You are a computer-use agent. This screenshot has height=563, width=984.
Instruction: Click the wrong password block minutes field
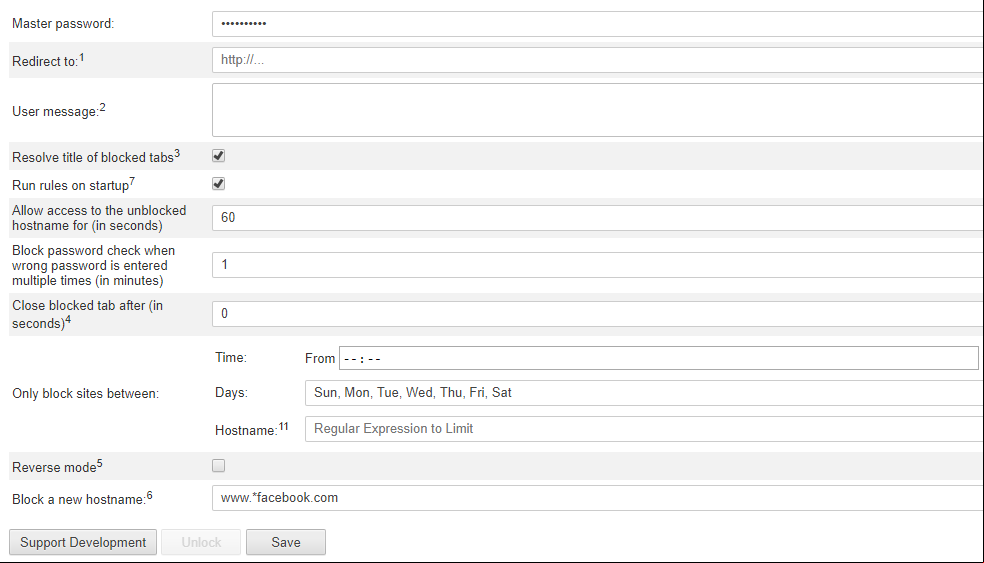(597, 265)
